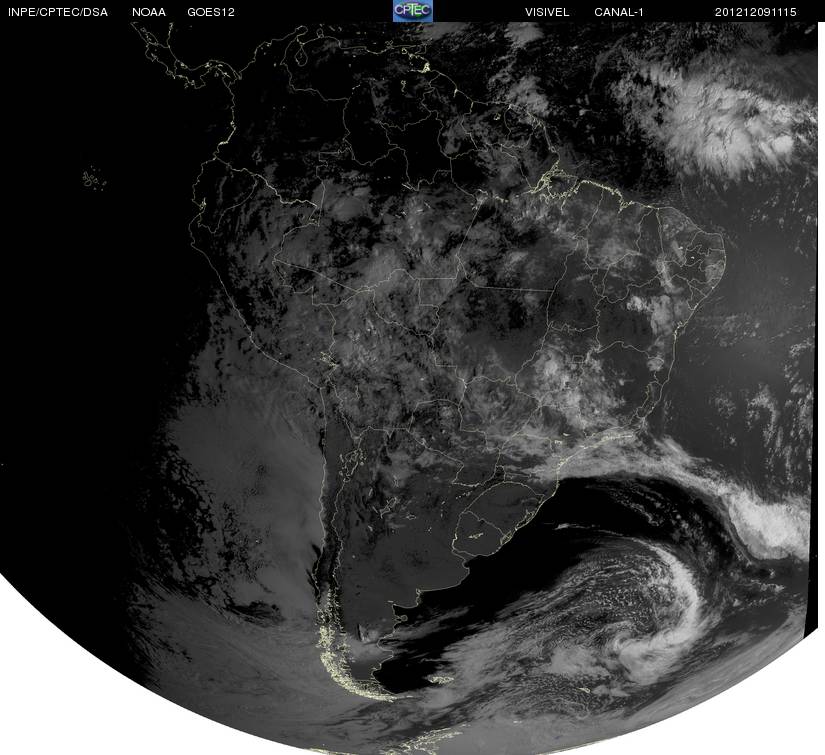
Task: Click the 201212091115 timestamp
Action: click(x=756, y=12)
